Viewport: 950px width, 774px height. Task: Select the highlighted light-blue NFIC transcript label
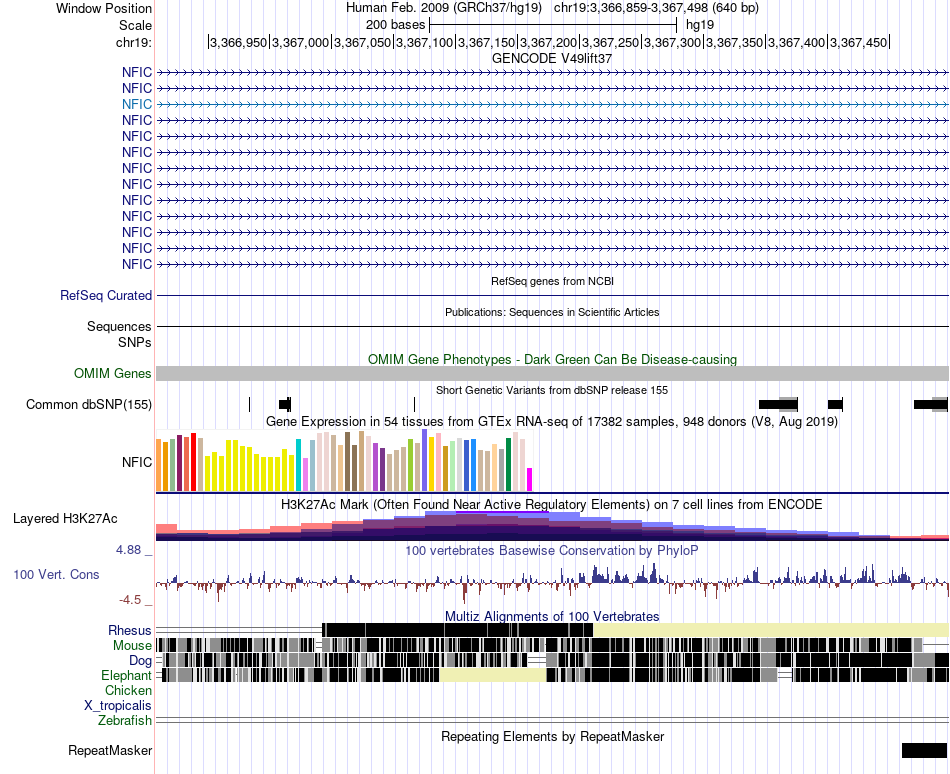coord(136,104)
